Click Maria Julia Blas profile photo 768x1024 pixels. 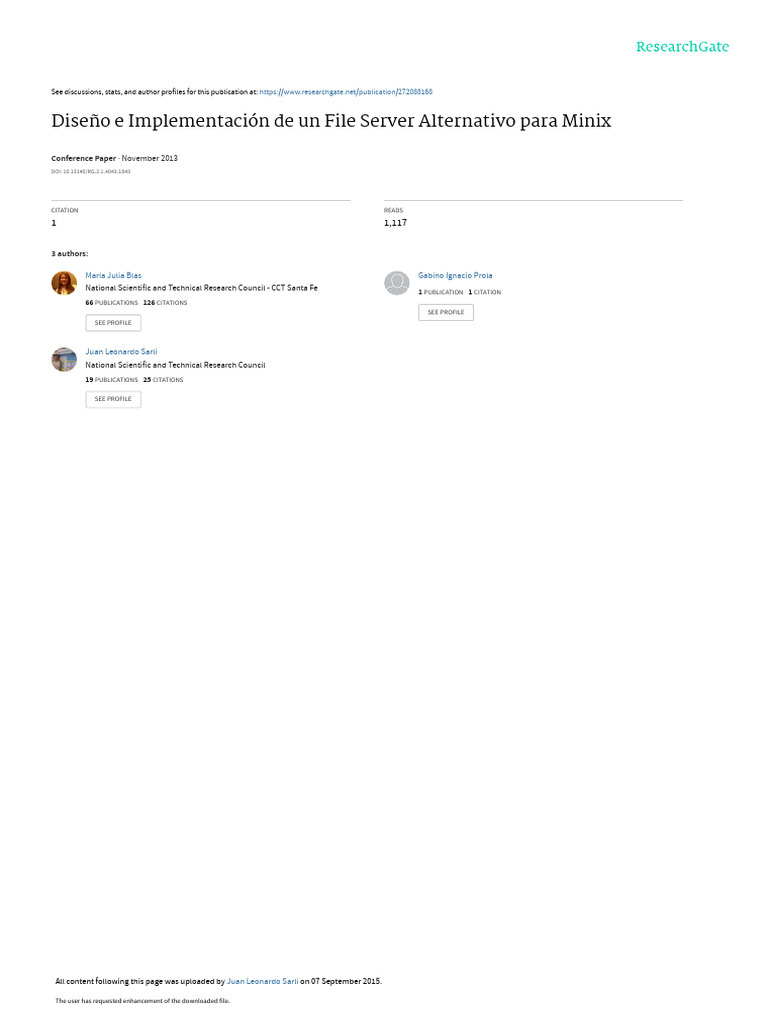[x=64, y=283]
